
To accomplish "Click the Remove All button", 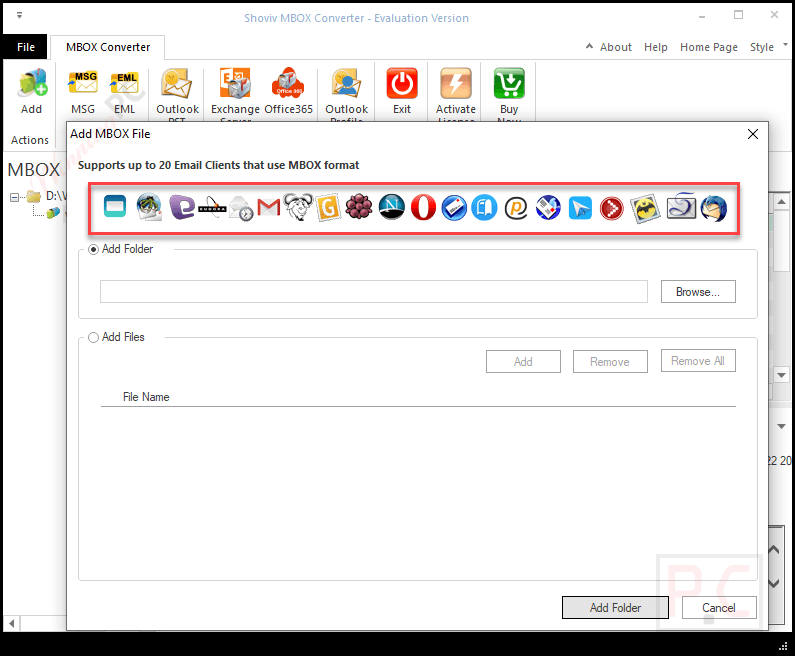I will point(698,360).
